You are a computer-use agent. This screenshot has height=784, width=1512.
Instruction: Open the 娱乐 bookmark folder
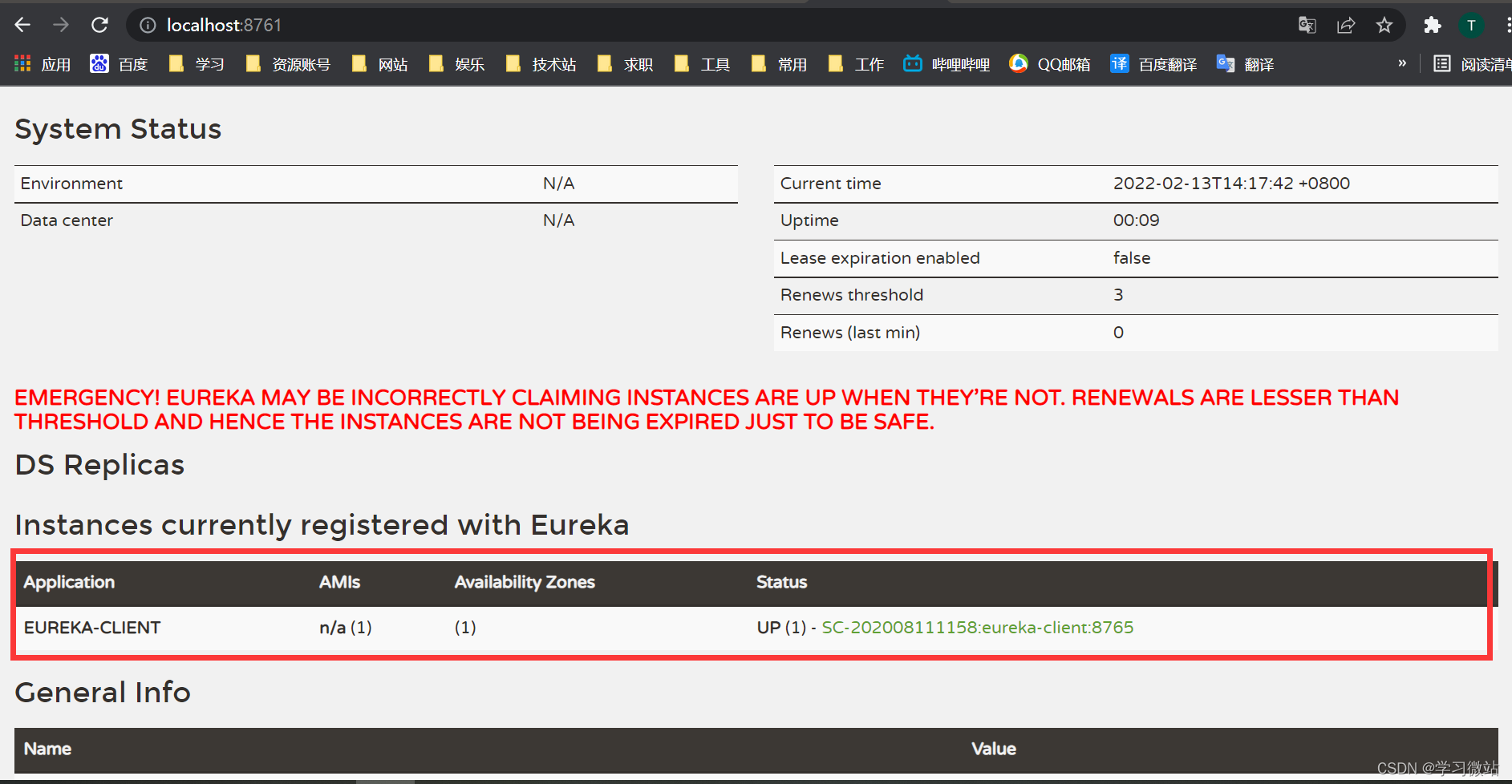[x=456, y=64]
